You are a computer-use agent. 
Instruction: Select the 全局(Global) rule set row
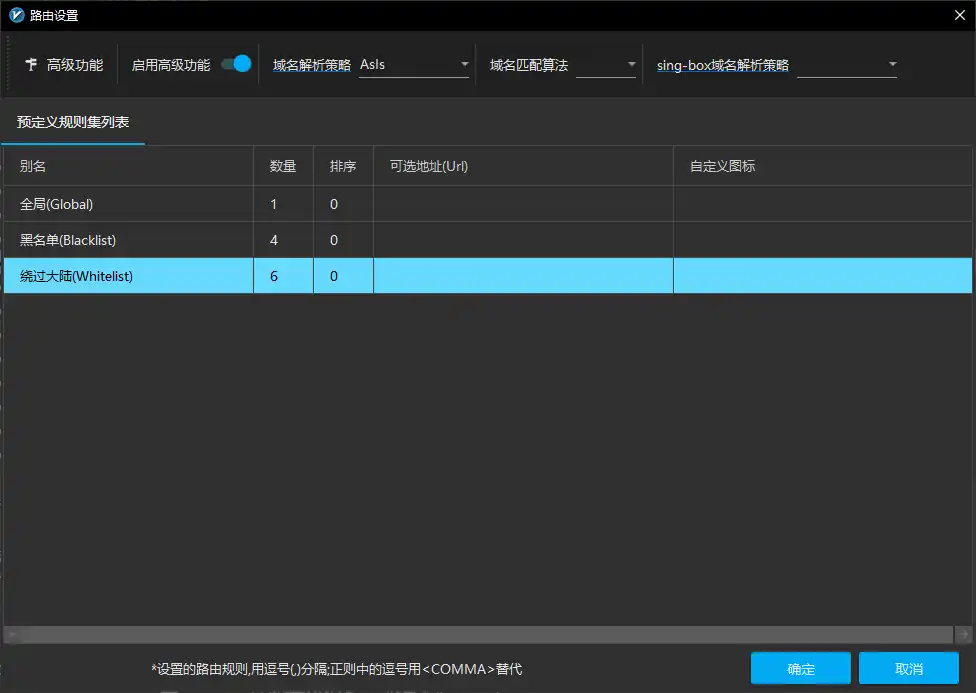488,204
